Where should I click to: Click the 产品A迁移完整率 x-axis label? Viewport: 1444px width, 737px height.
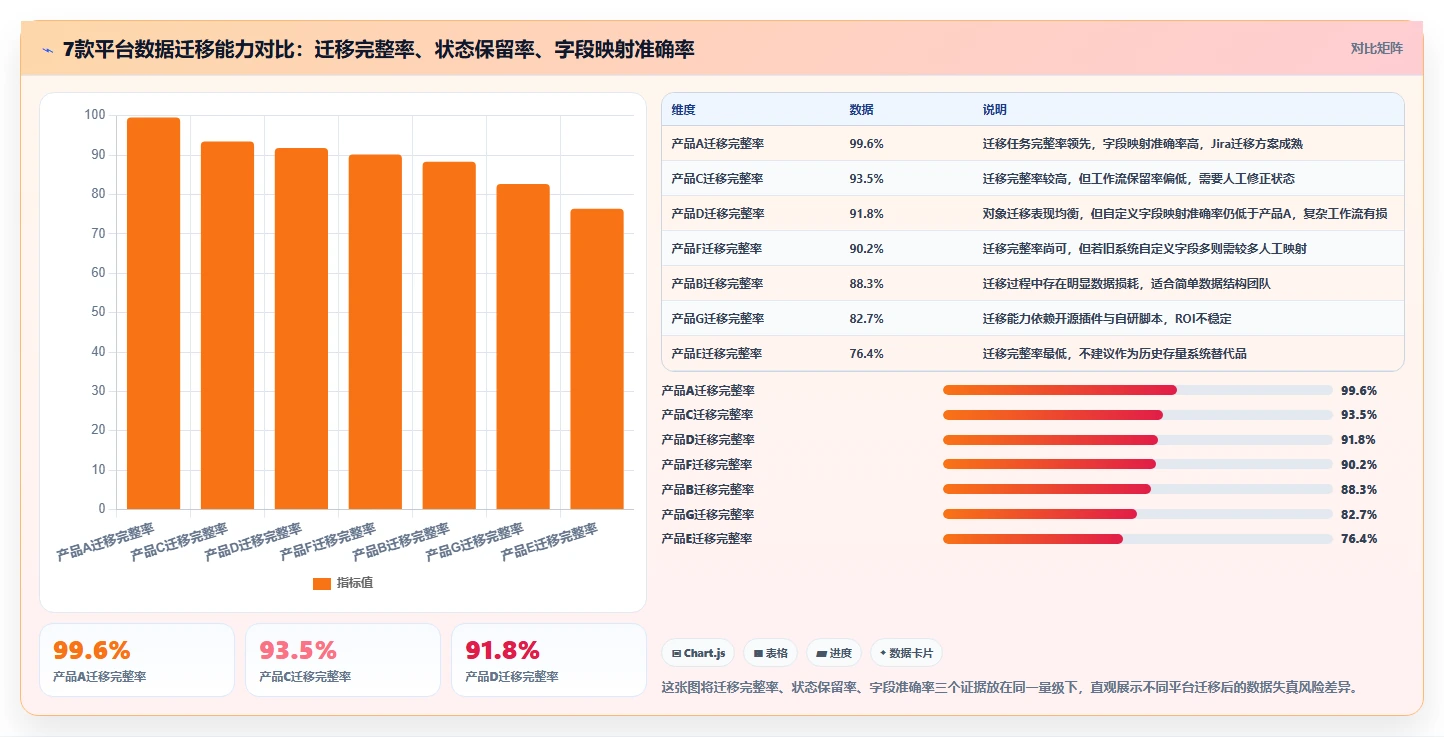click(106, 541)
